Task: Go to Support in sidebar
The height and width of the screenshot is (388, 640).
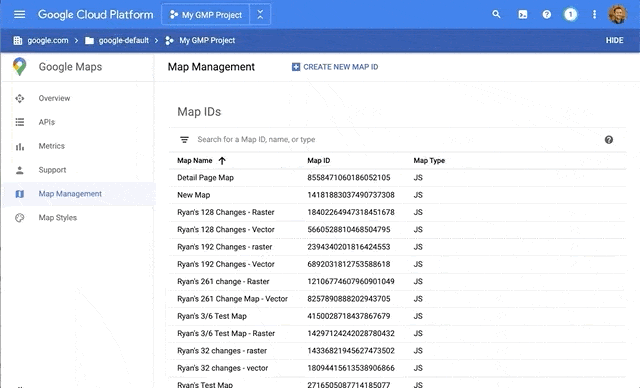Action: click(52, 170)
